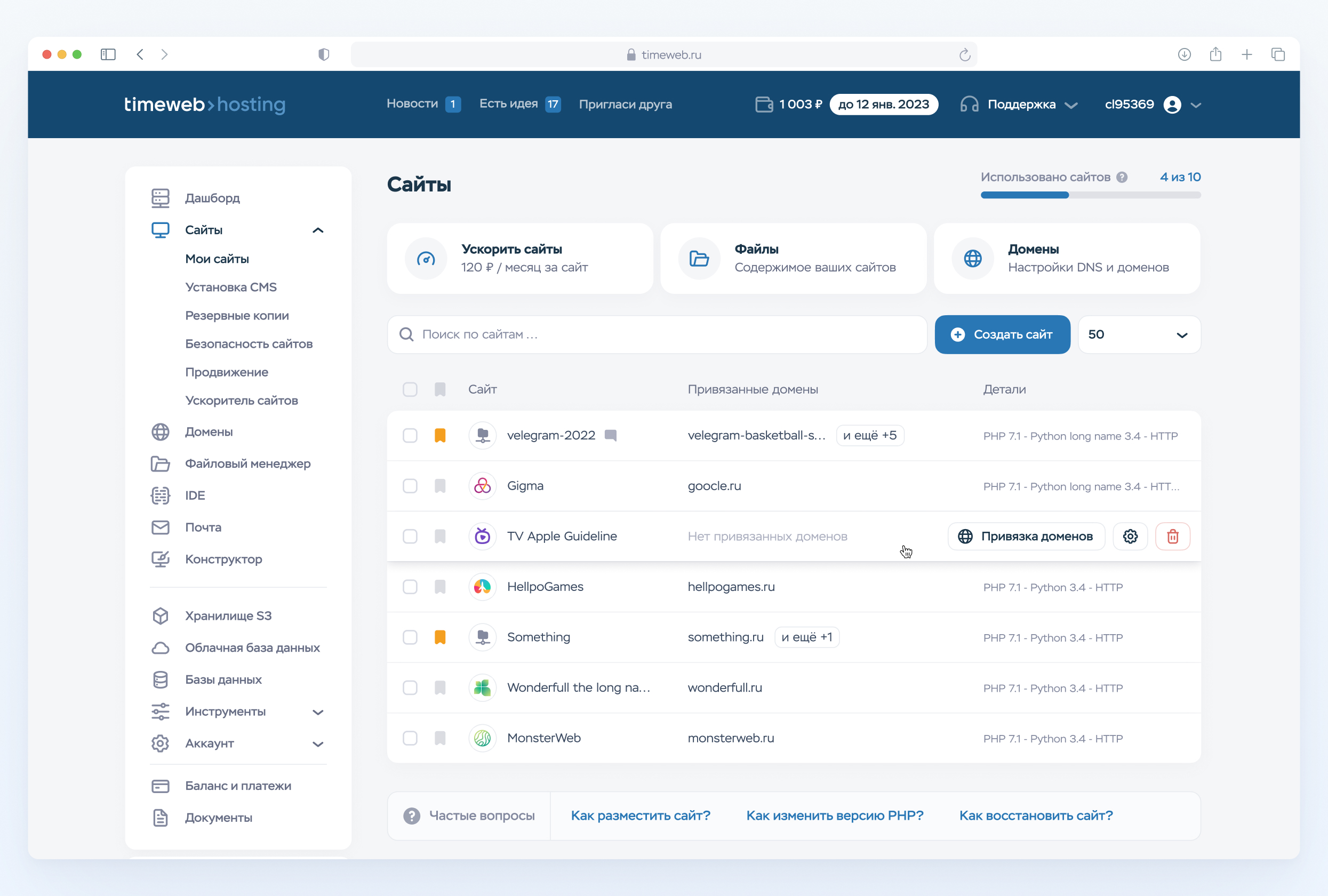Toggle the select-all checkbox in table header
The height and width of the screenshot is (896, 1328).
click(410, 389)
